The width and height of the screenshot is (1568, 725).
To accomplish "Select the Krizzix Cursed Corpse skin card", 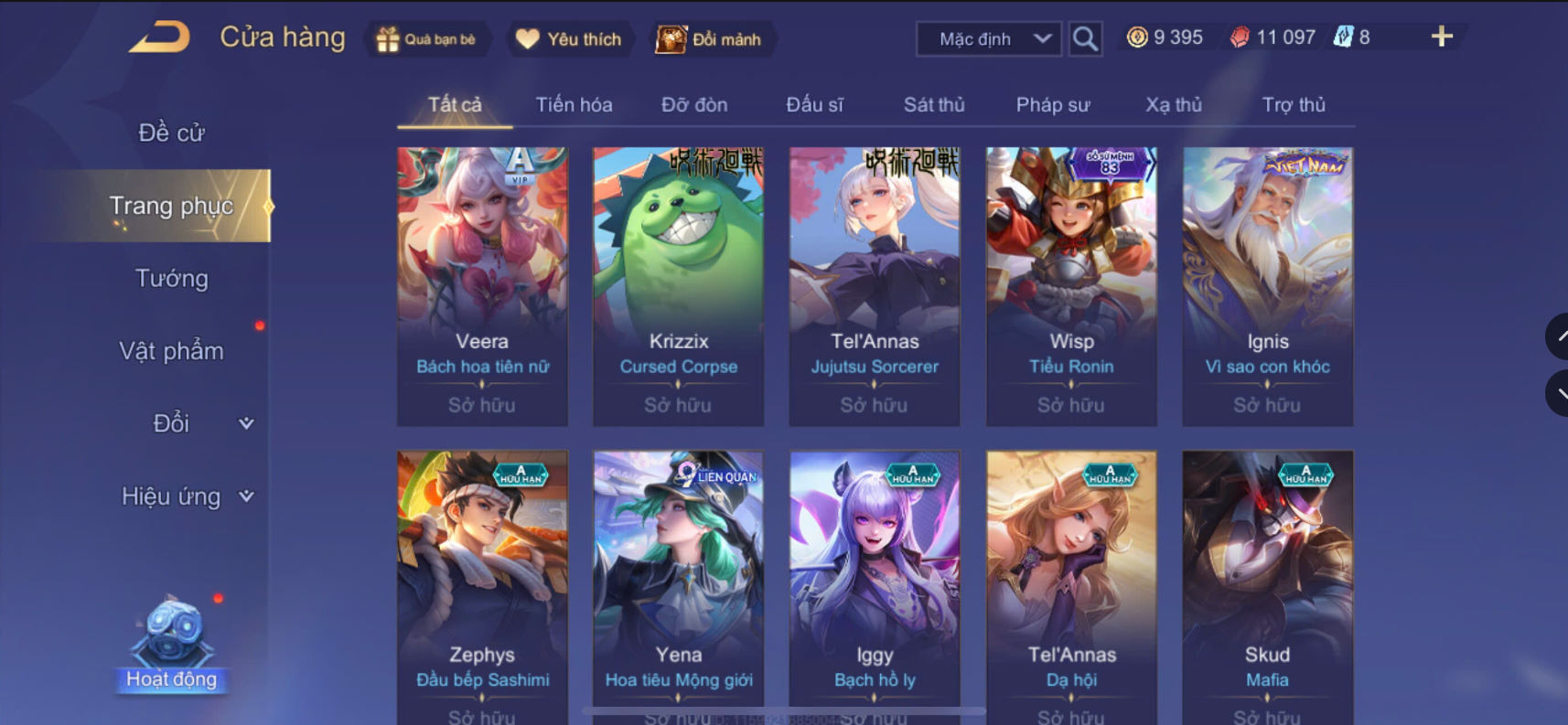I will pyautogui.click(x=678, y=286).
